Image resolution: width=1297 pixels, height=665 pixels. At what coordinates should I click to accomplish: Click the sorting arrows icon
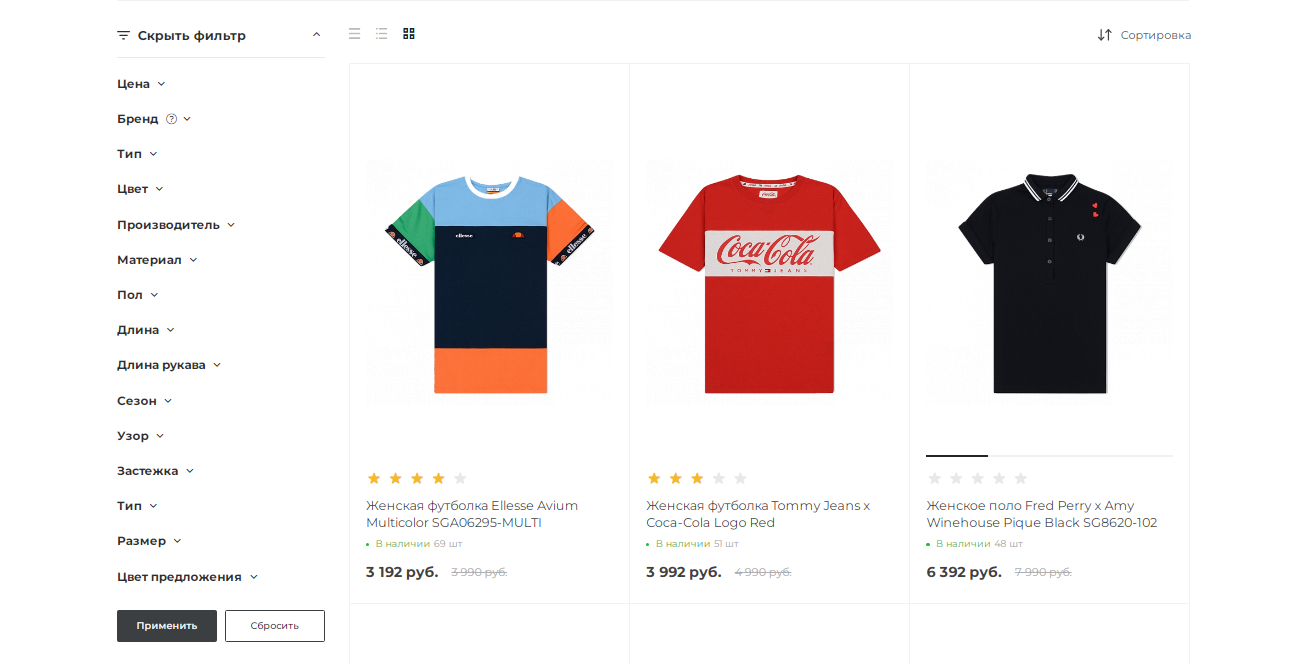pos(1104,35)
